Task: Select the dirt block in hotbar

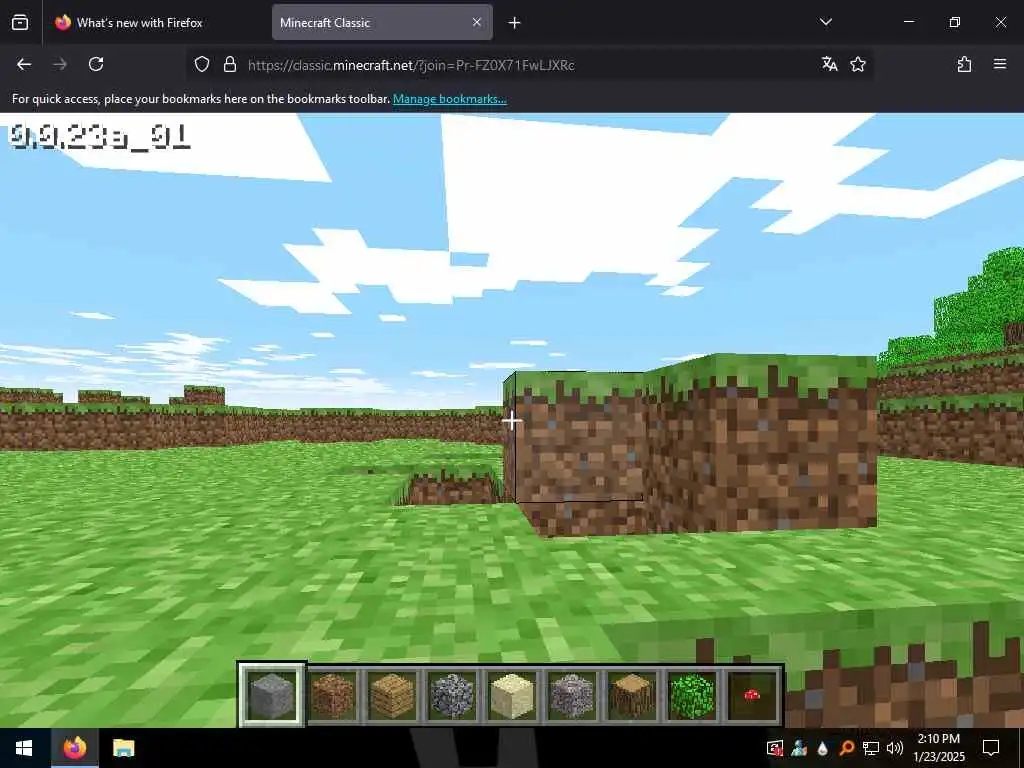Action: (x=332, y=696)
